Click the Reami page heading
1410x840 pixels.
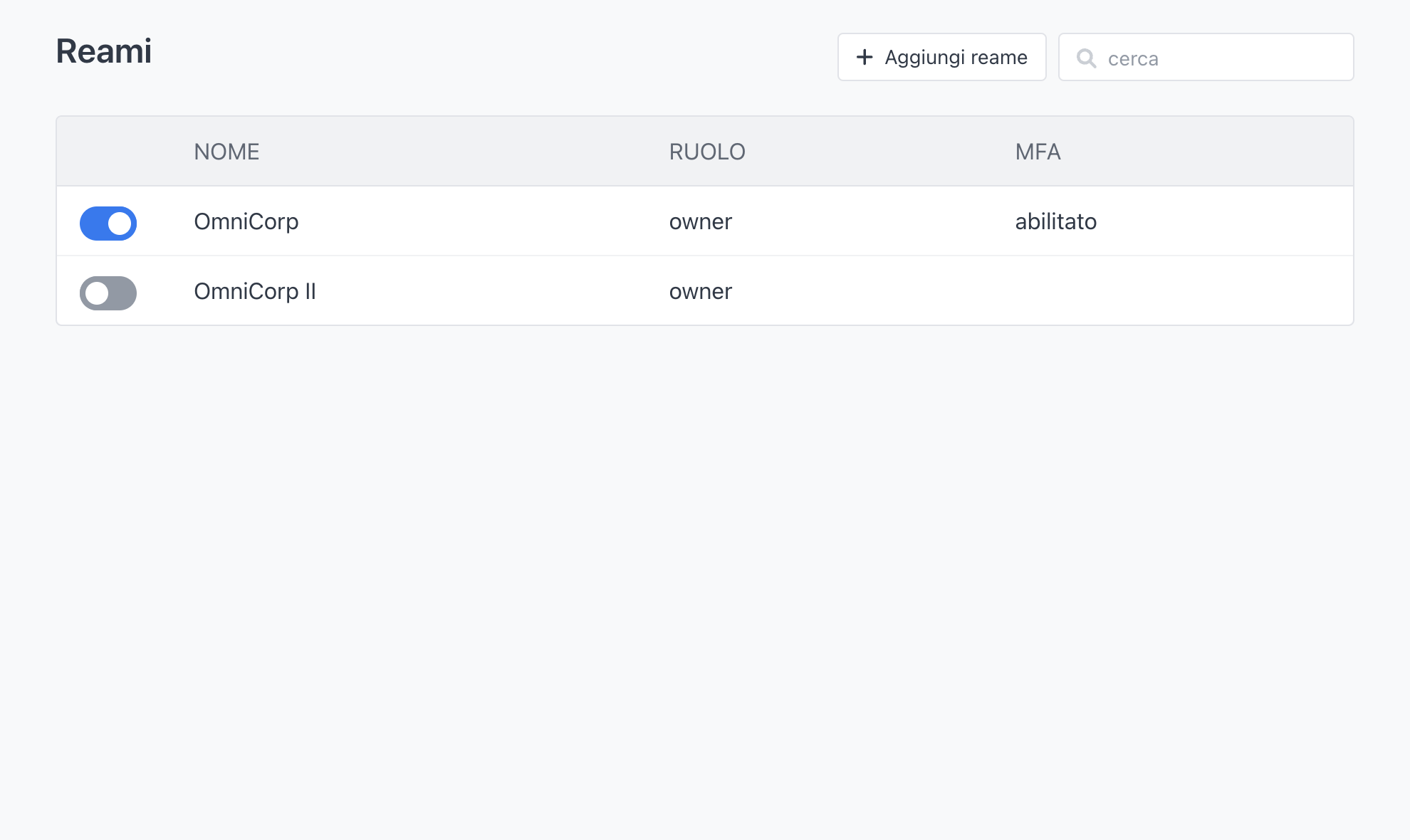click(104, 51)
